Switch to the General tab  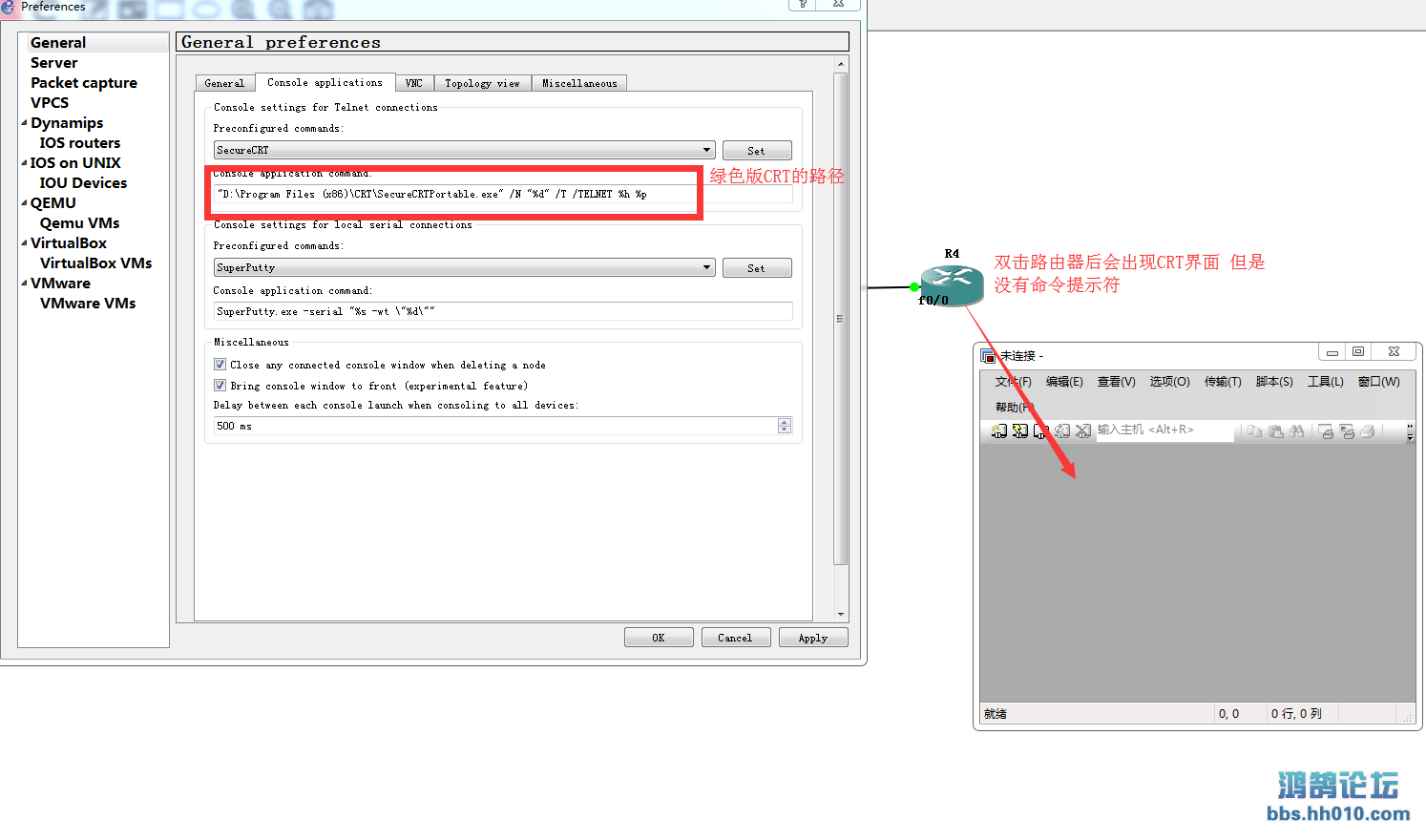[224, 83]
